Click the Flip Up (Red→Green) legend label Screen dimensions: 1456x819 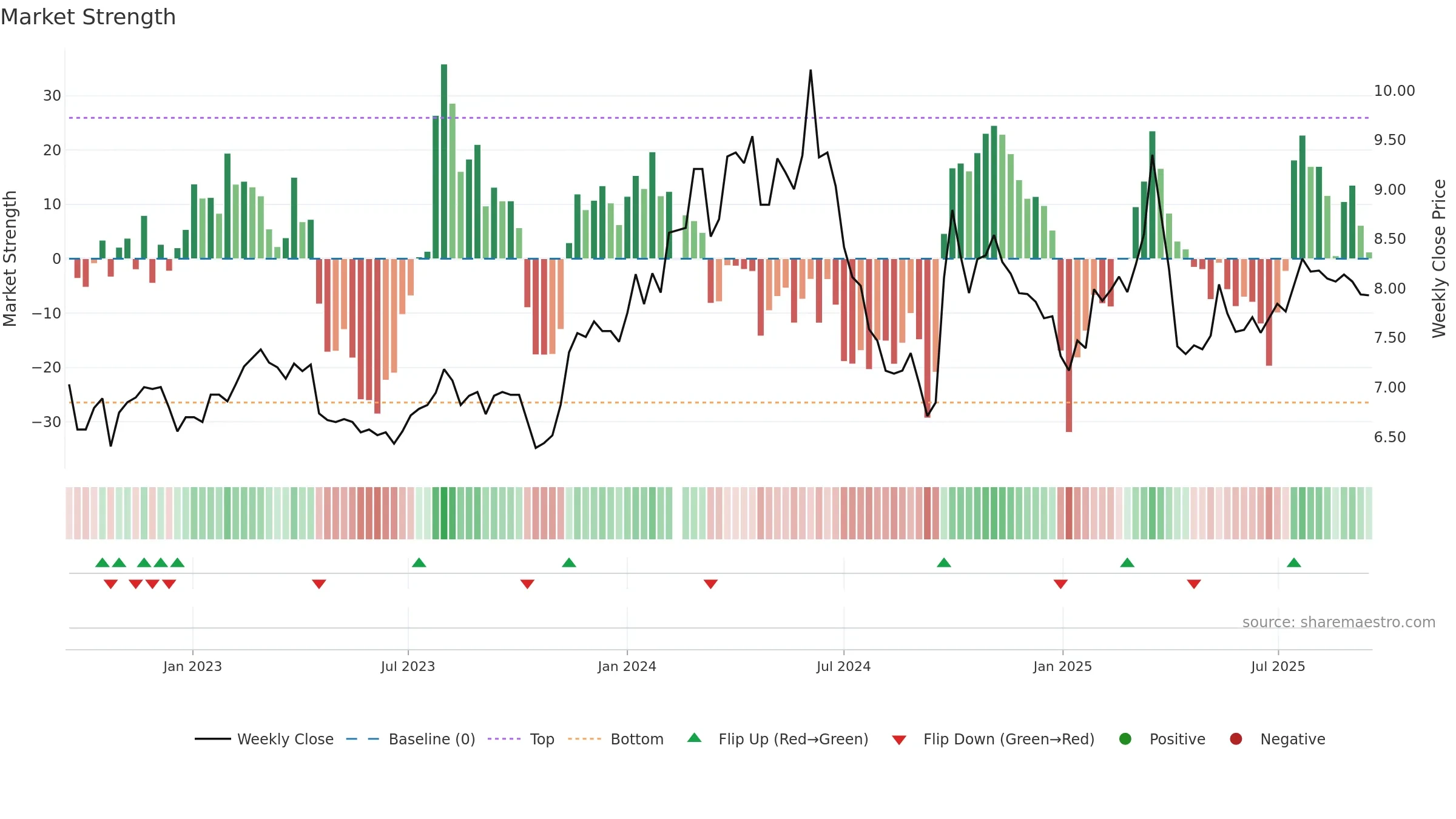coord(794,739)
